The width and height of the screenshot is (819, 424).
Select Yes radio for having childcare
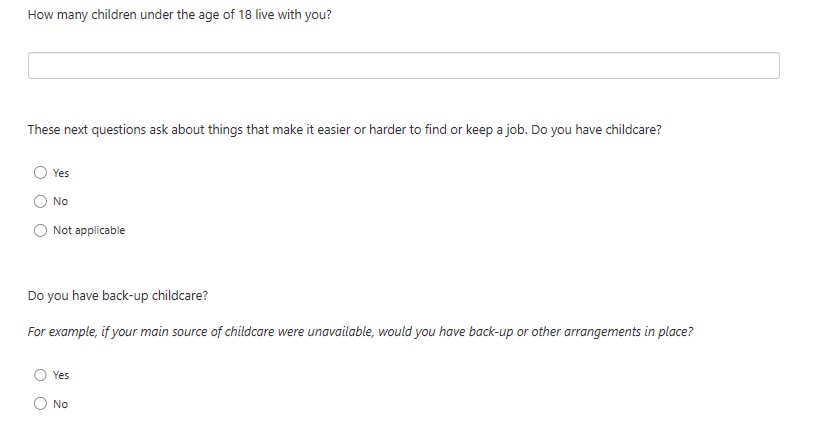pyautogui.click(x=40, y=173)
